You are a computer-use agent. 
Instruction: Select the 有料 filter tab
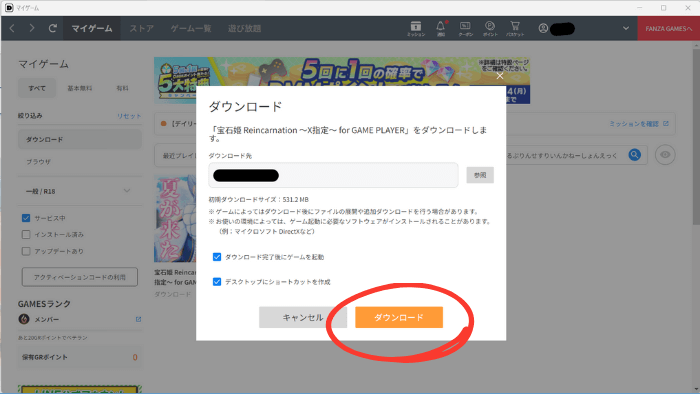click(122, 88)
